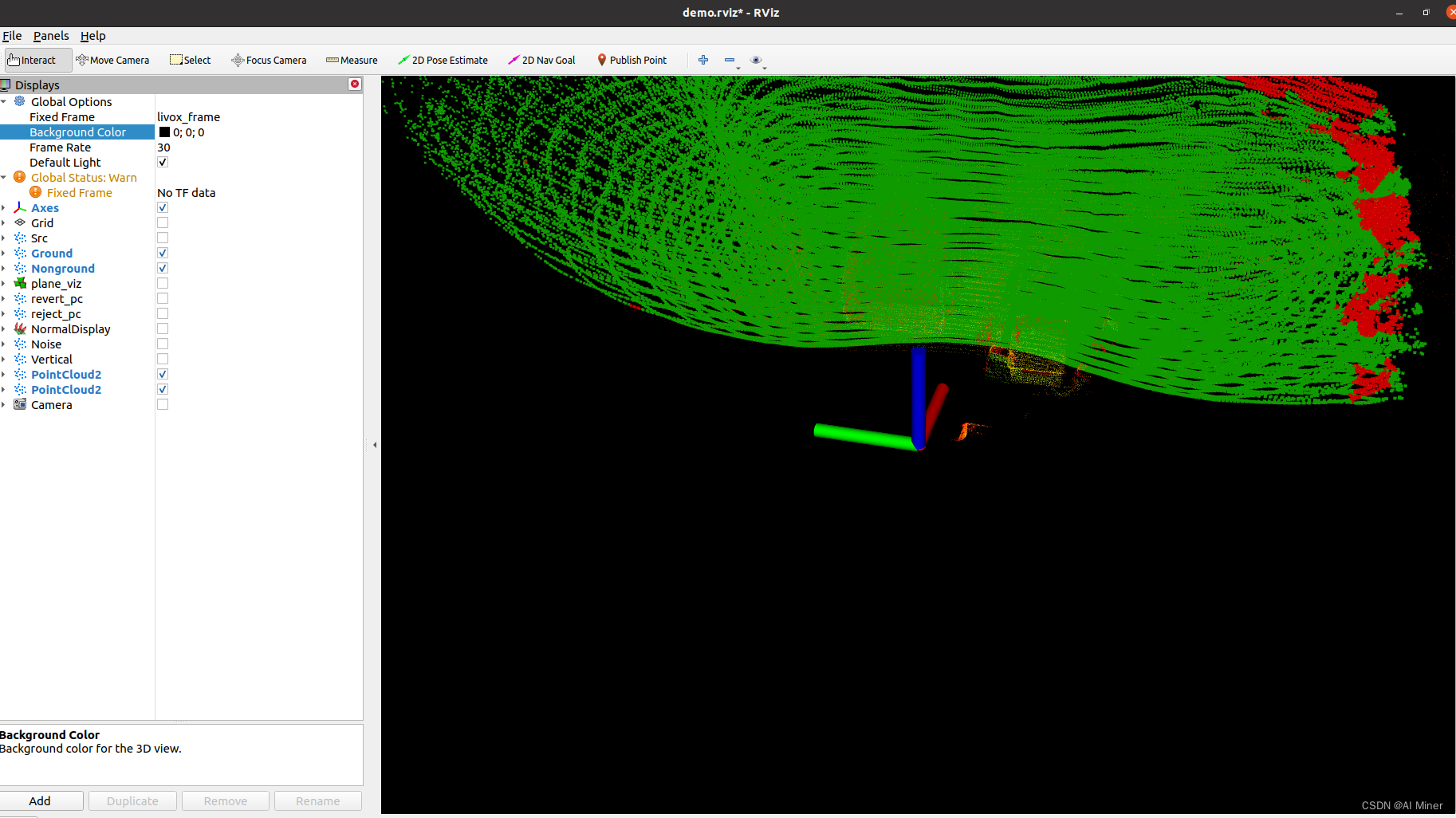The width and height of the screenshot is (1456, 818).
Task: Select the Frame Rate row
Action: pos(181,147)
